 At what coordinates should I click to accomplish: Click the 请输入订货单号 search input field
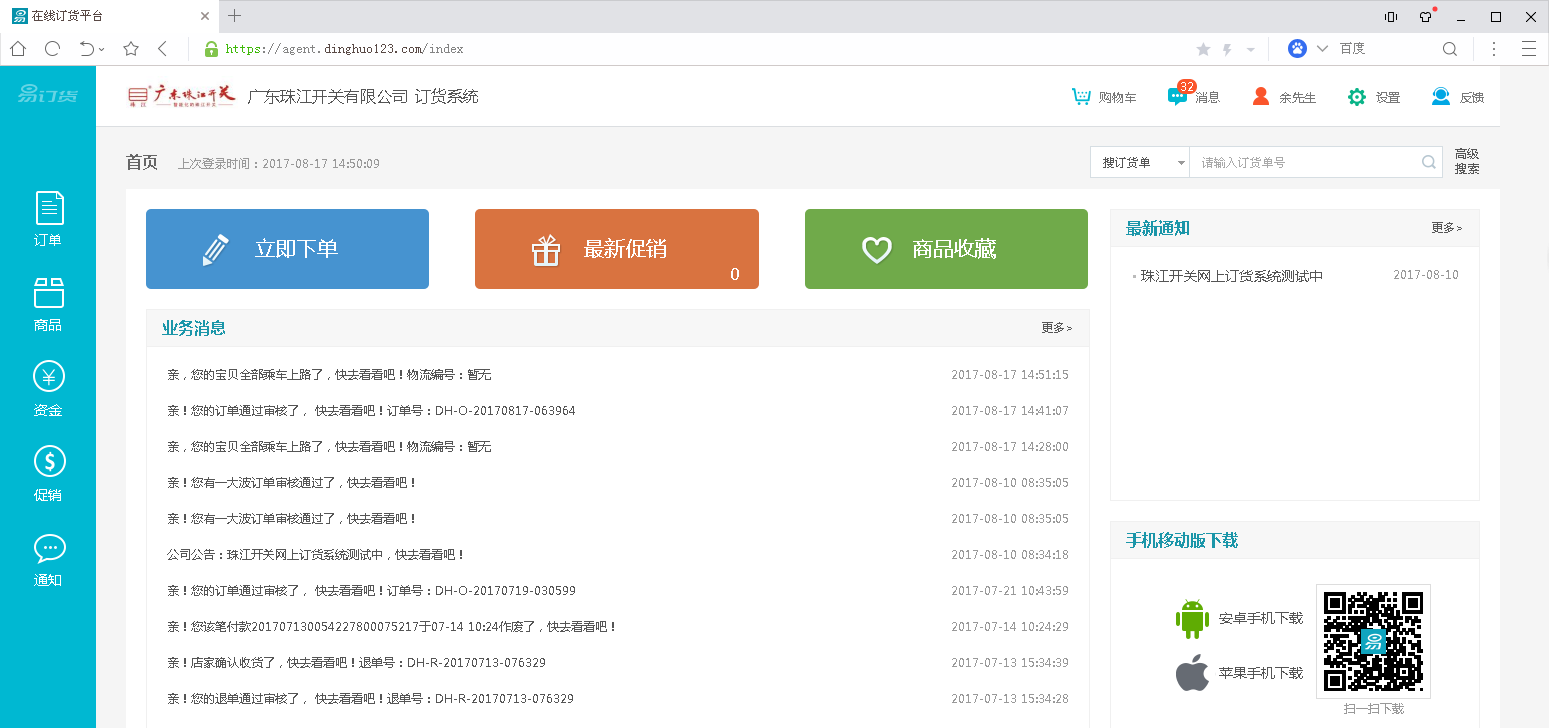(x=1305, y=162)
